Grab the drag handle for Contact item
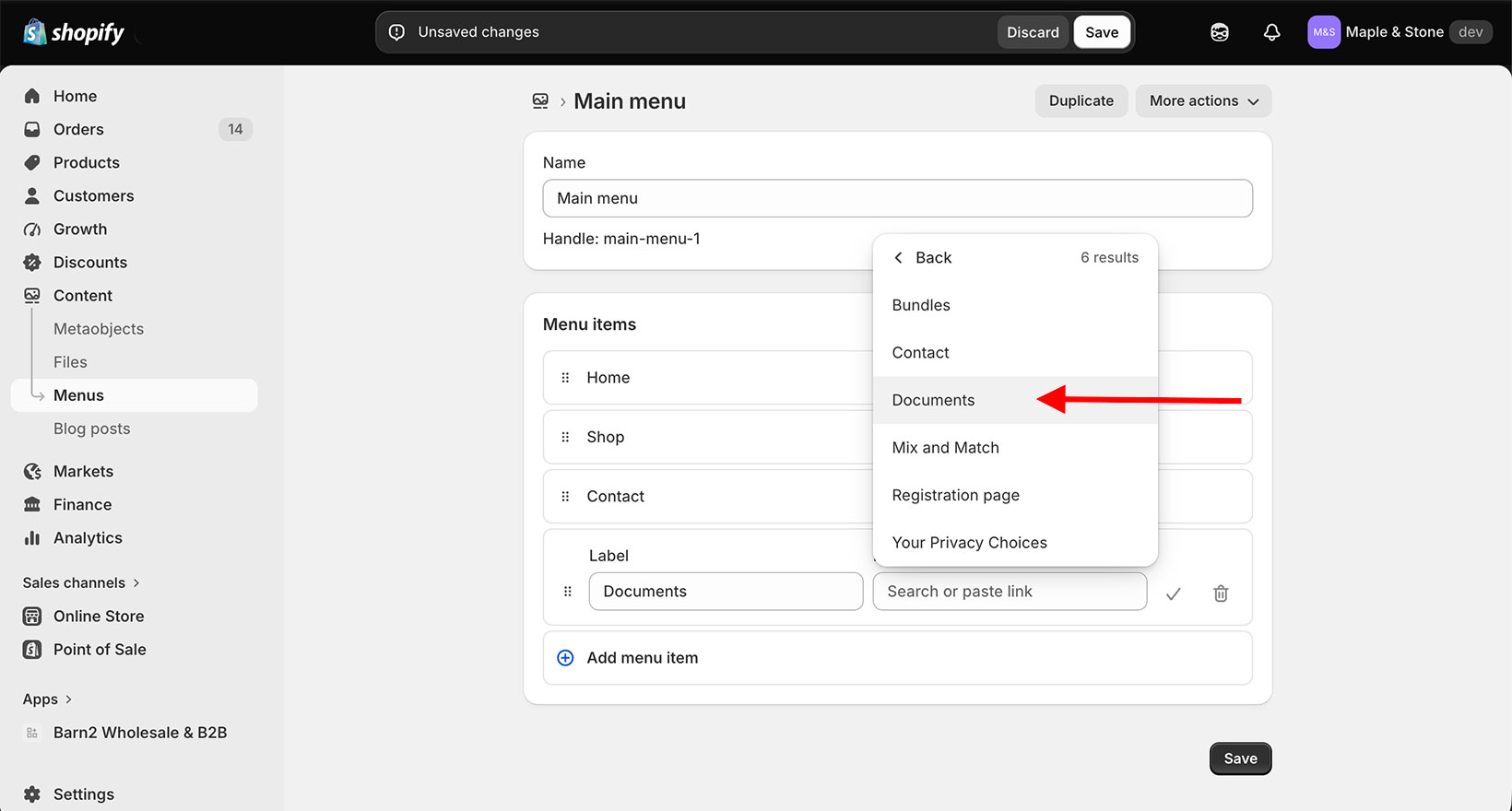 point(565,496)
